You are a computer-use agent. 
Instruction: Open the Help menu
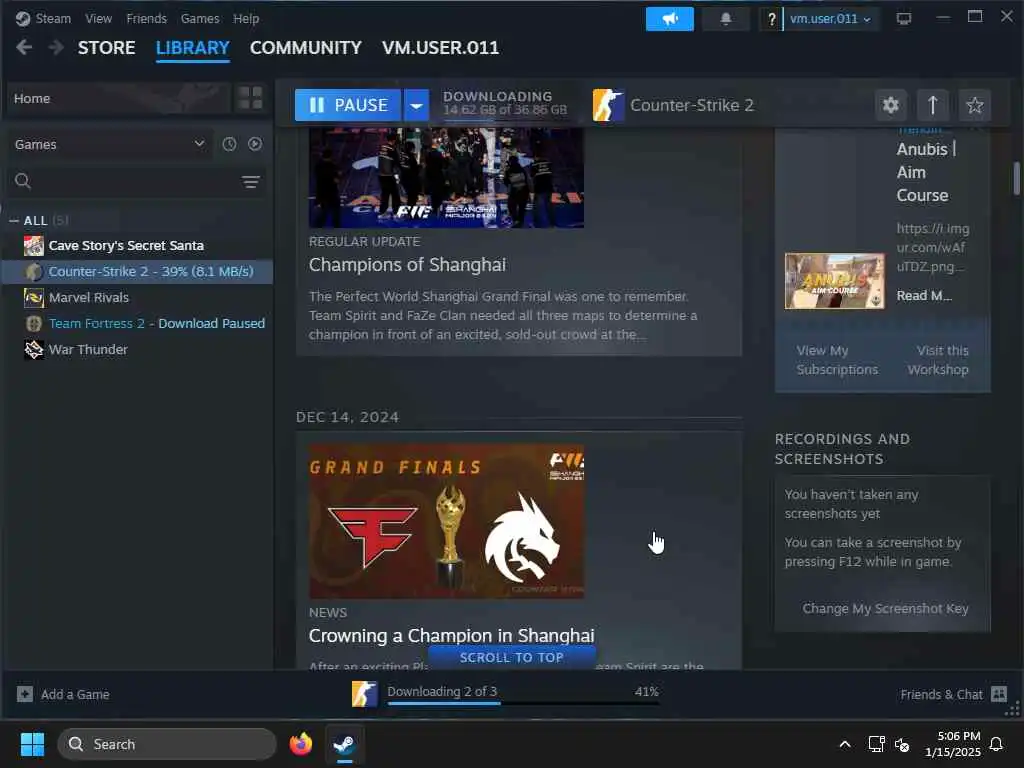pyautogui.click(x=246, y=18)
